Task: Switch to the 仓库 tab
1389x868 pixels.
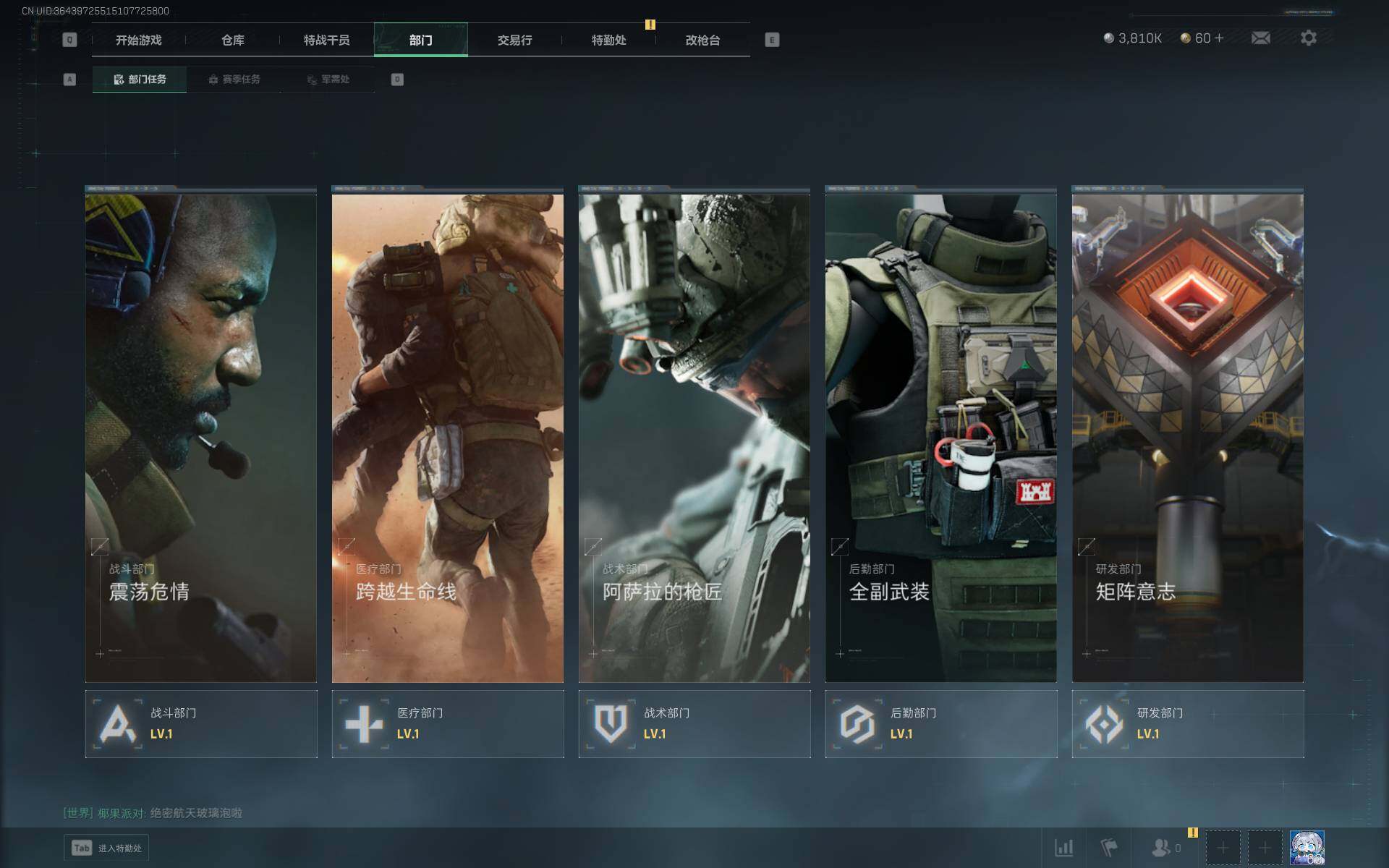Action: coord(232,40)
